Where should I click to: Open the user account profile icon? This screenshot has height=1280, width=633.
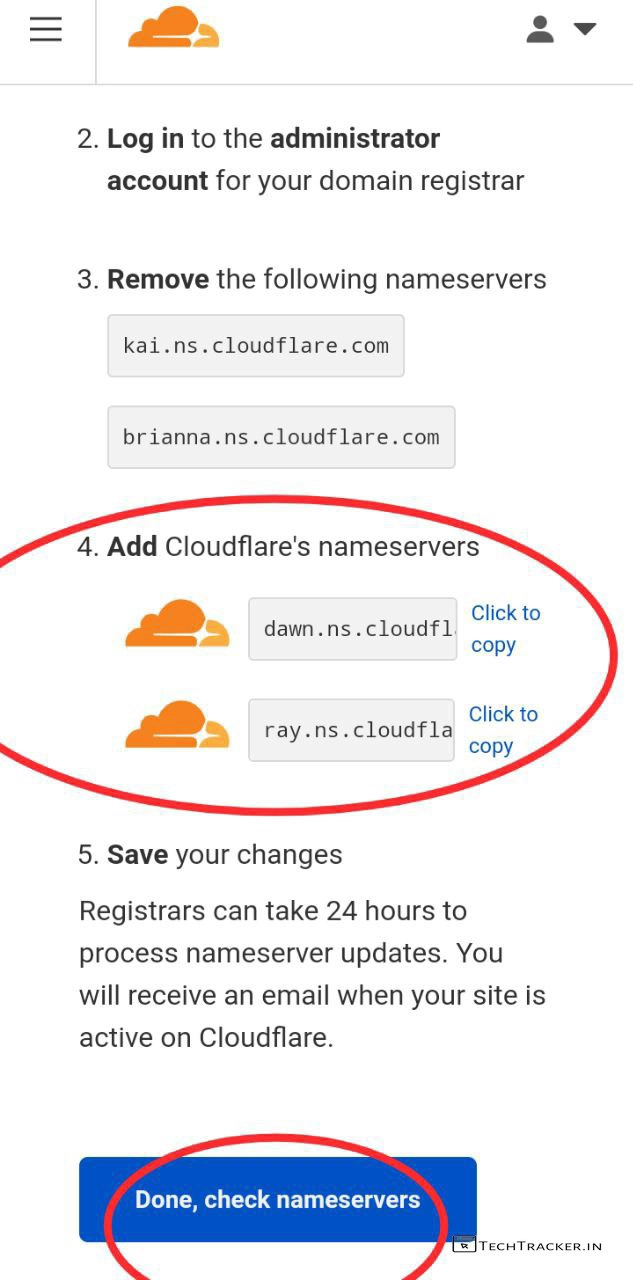540,29
